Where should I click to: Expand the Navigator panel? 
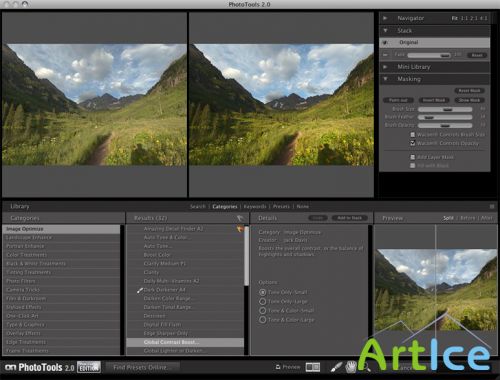[385, 18]
